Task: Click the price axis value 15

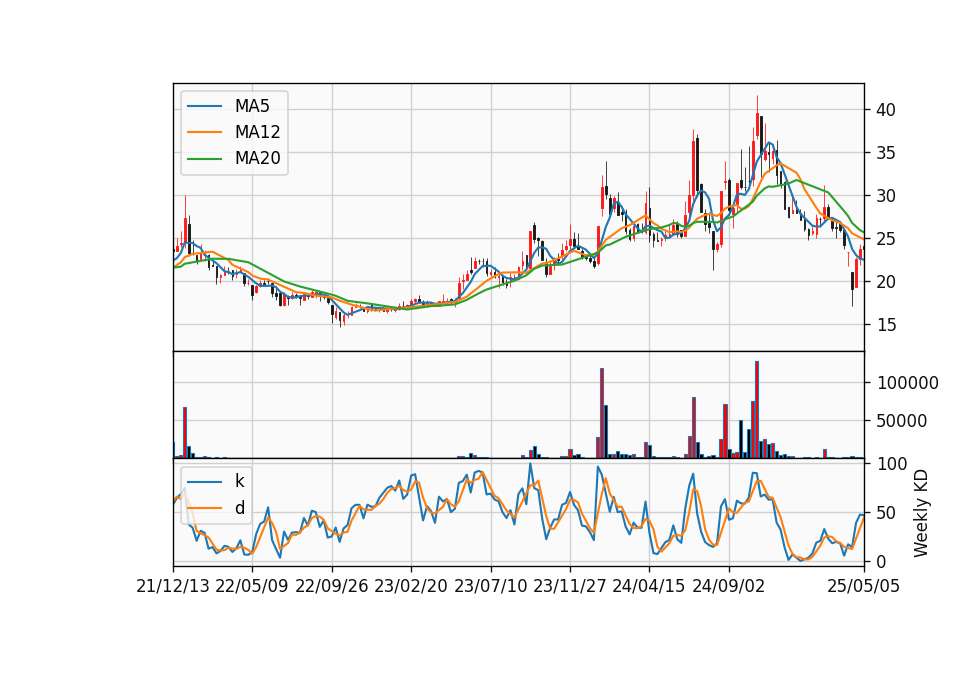Action: click(x=886, y=325)
